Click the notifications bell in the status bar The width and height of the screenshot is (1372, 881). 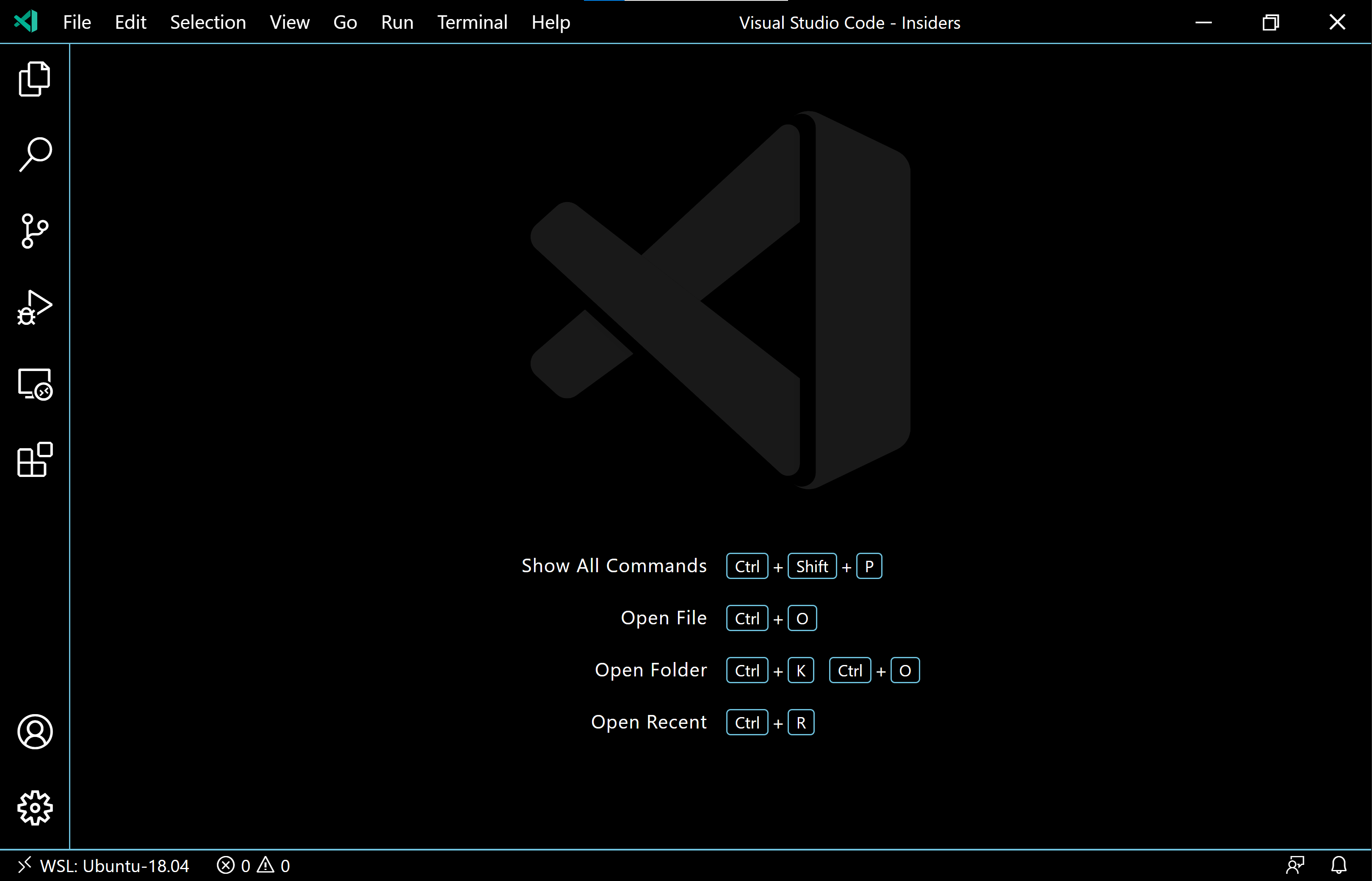(x=1338, y=866)
